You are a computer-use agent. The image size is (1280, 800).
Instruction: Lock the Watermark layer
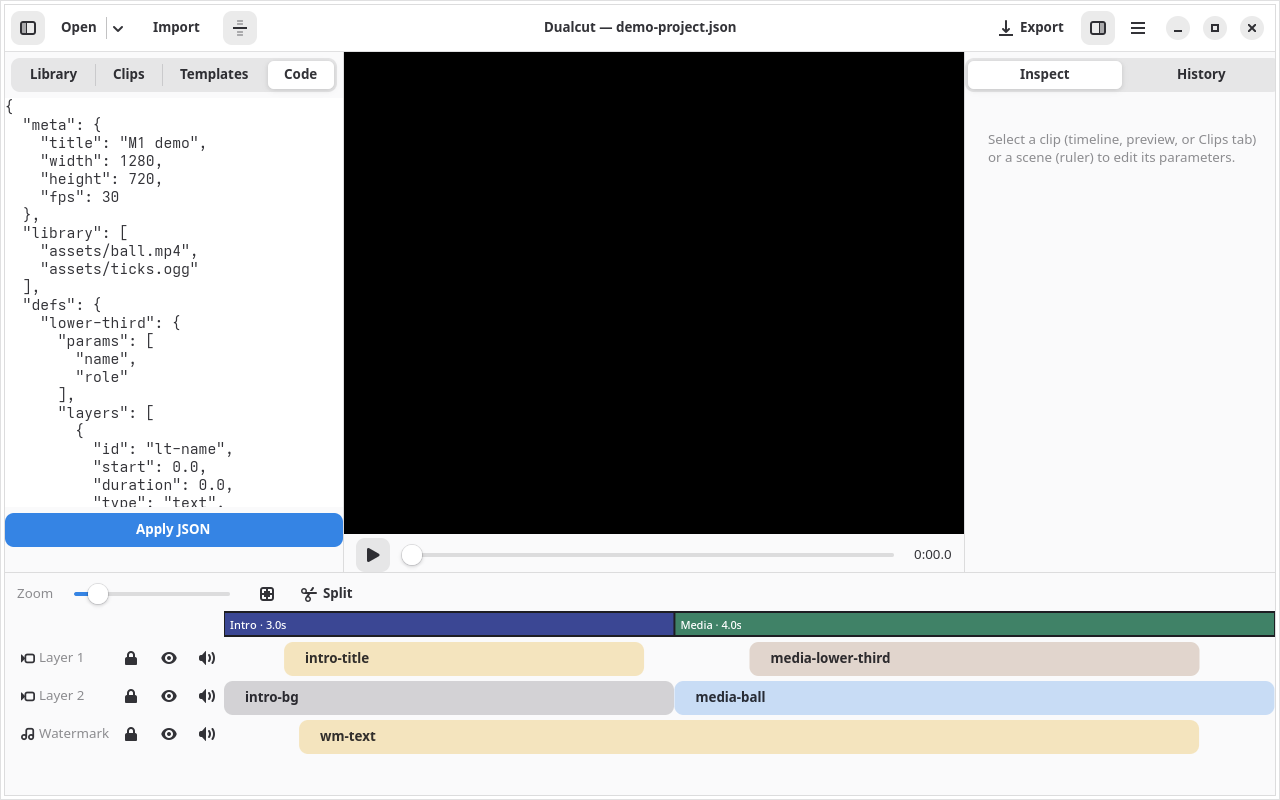click(131, 734)
